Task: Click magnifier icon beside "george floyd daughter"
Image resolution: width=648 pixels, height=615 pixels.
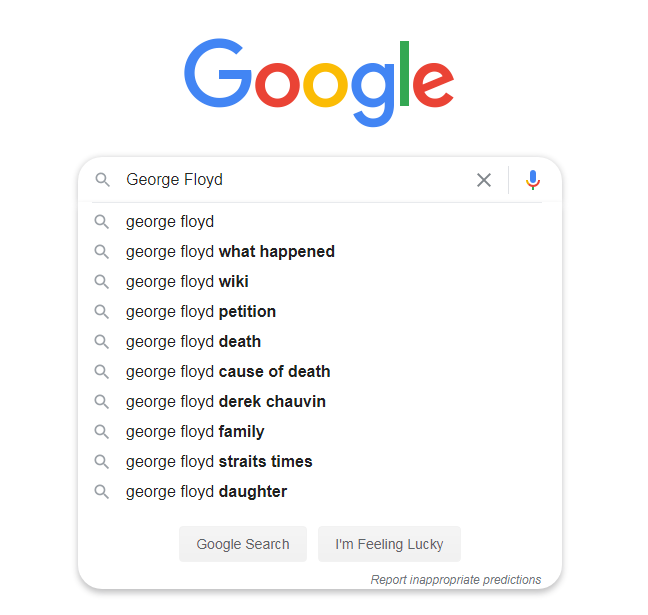Action: point(102,492)
